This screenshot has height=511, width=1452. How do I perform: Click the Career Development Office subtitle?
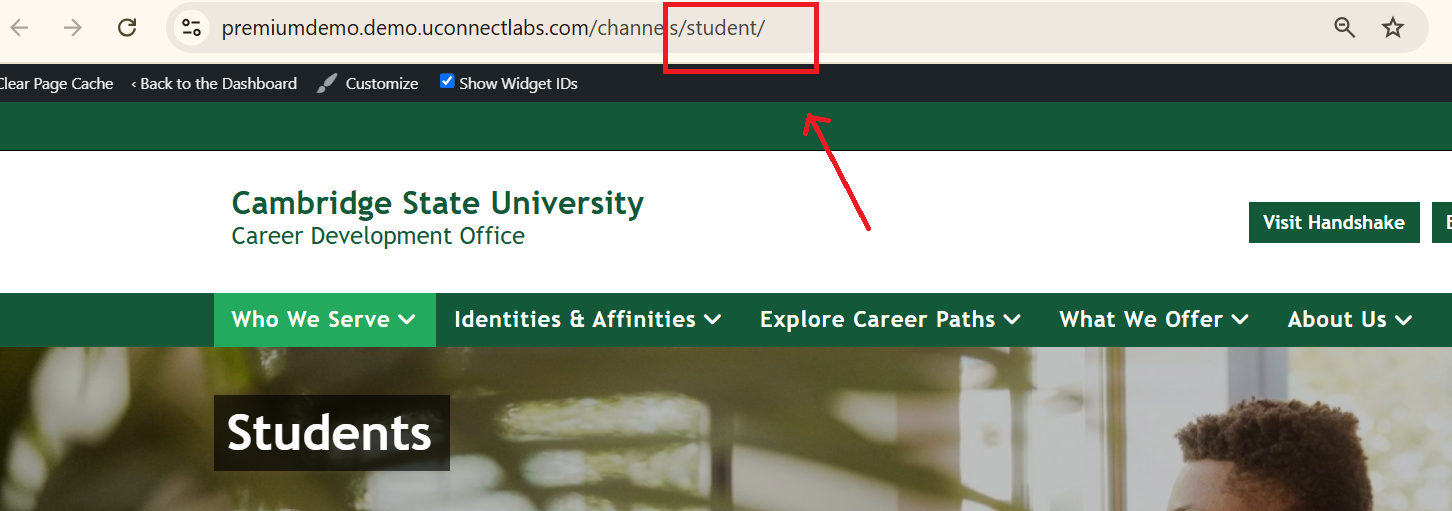point(378,236)
